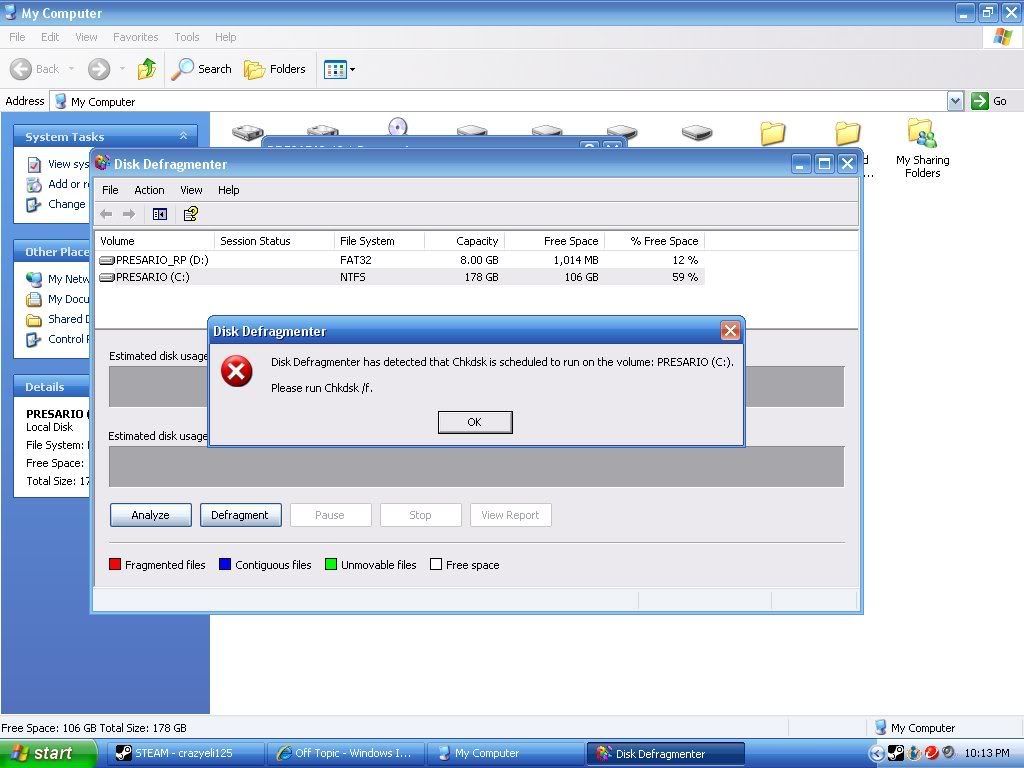Image resolution: width=1024 pixels, height=768 pixels.
Task: Open My Computer File menu
Action: click(x=17, y=37)
